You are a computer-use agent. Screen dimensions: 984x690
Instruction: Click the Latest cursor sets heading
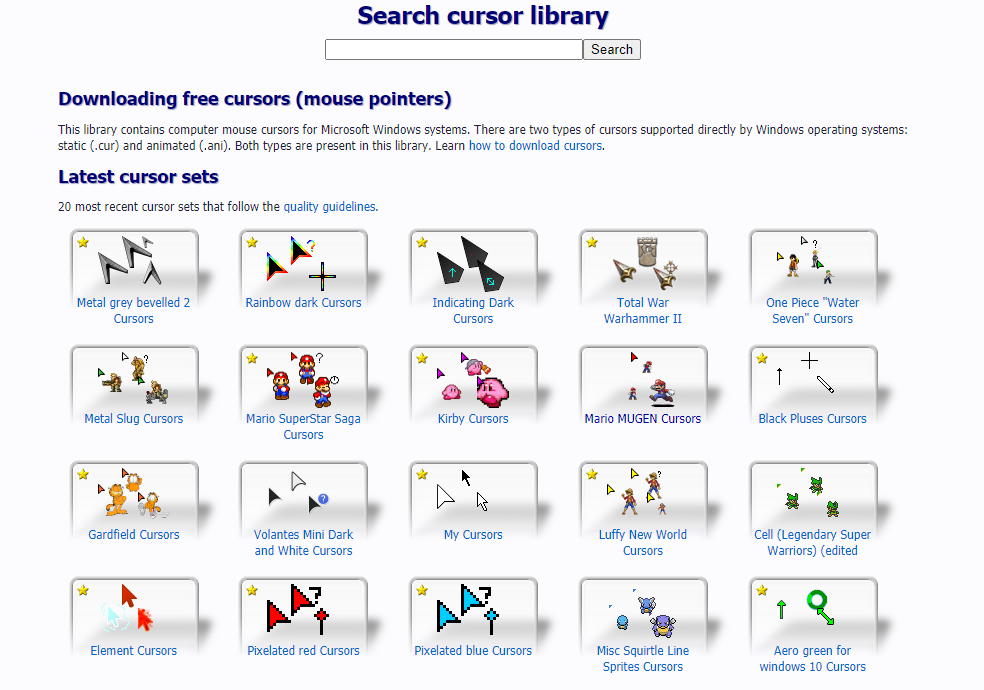click(138, 177)
